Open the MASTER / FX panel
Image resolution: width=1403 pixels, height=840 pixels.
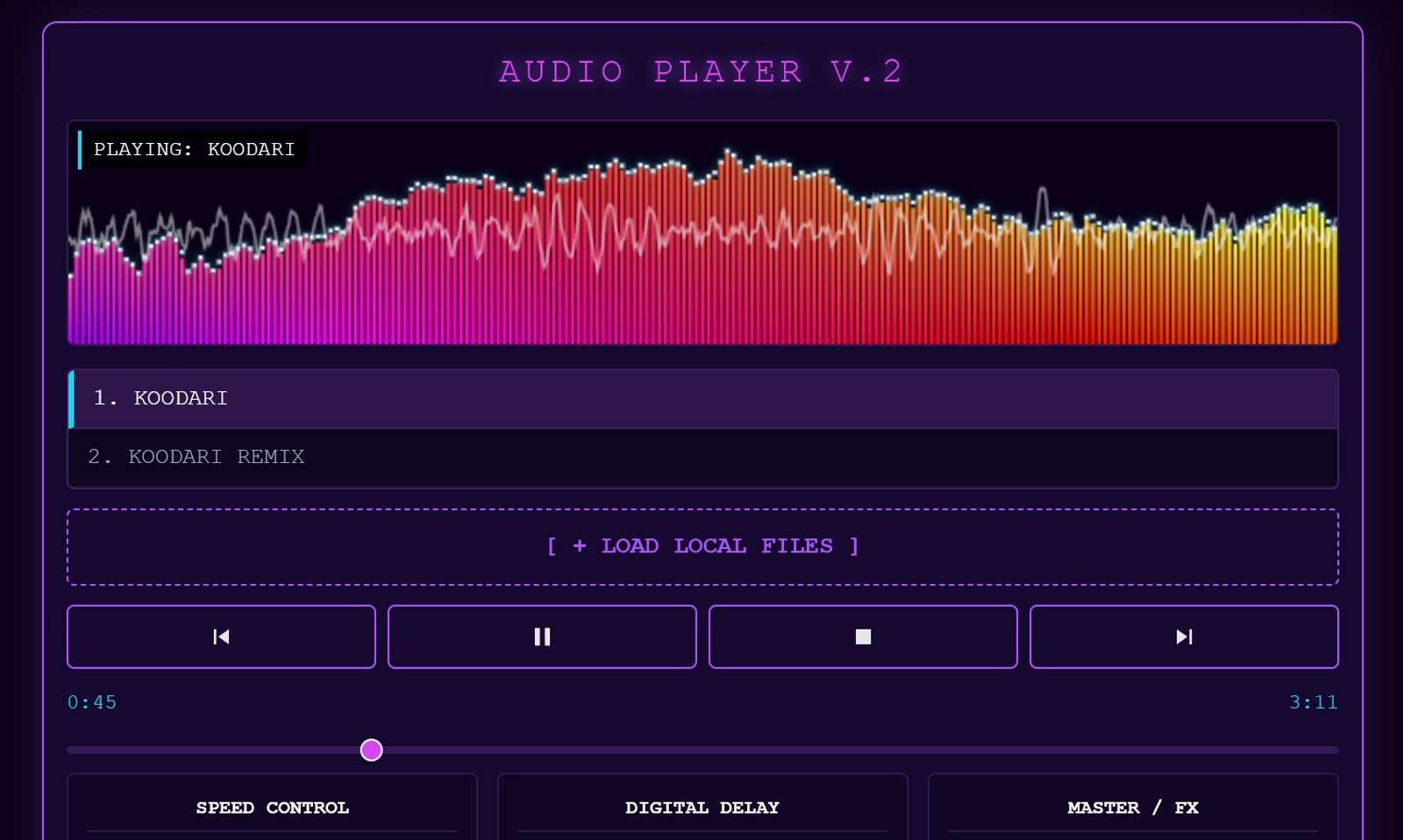(1133, 808)
